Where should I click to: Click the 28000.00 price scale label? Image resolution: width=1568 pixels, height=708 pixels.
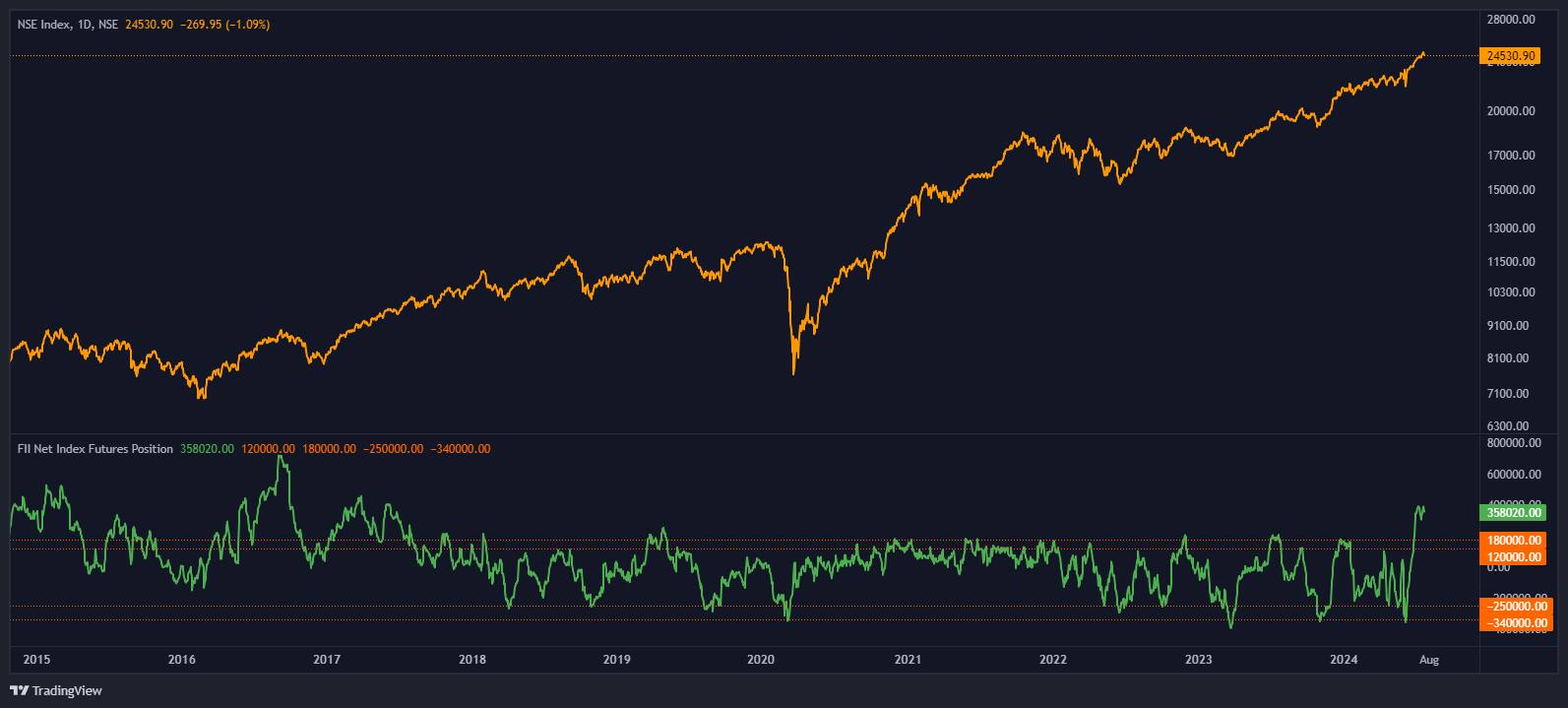[1511, 19]
